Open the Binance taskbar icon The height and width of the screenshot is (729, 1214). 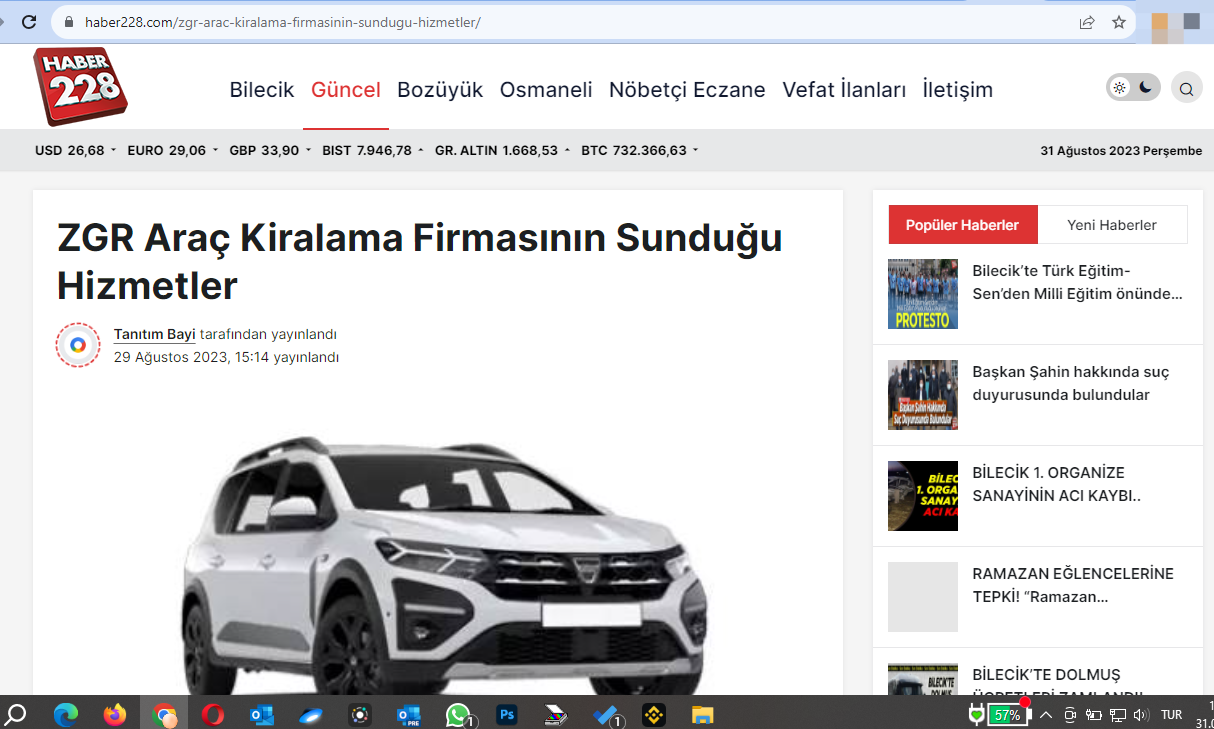pyautogui.click(x=654, y=715)
